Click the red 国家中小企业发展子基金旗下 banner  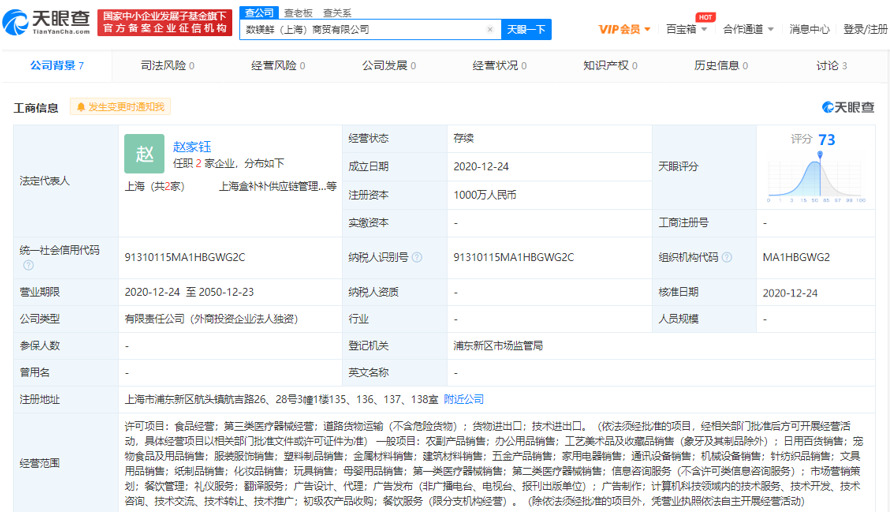(165, 22)
